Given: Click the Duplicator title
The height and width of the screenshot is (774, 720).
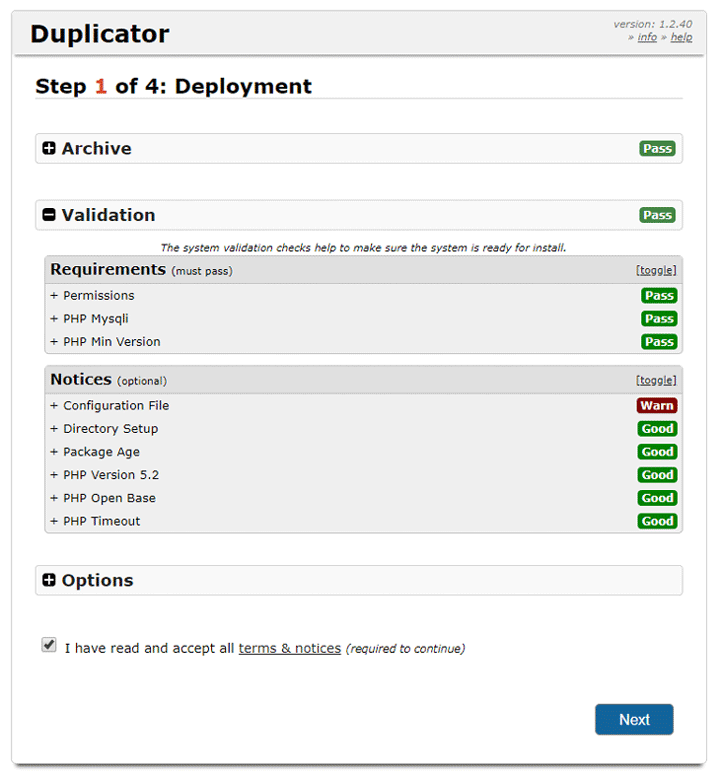Looking at the screenshot, I should tap(100, 34).
